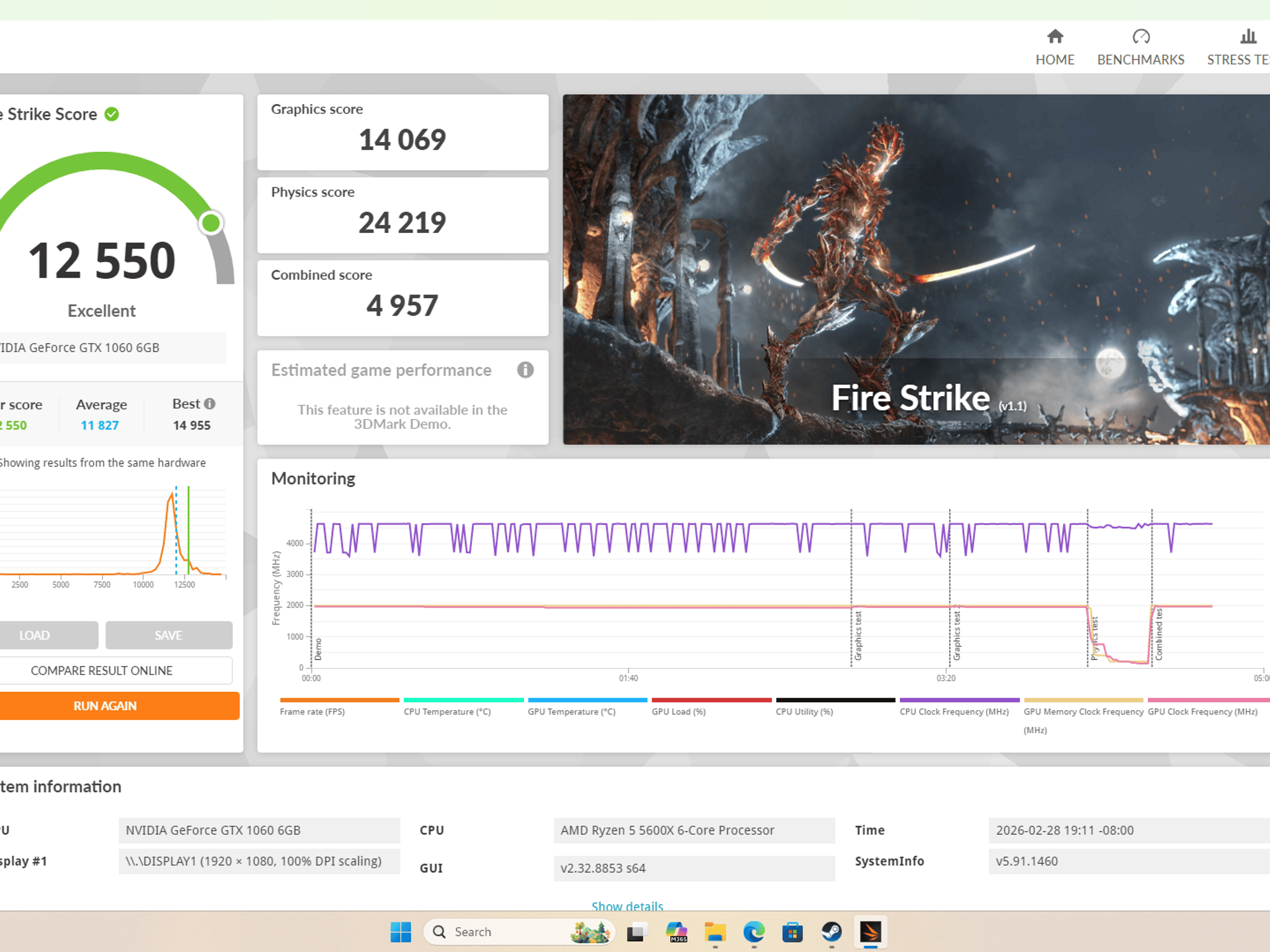The width and height of the screenshot is (1270, 952).
Task: Click the score distribution histogram chart
Action: tap(113, 537)
